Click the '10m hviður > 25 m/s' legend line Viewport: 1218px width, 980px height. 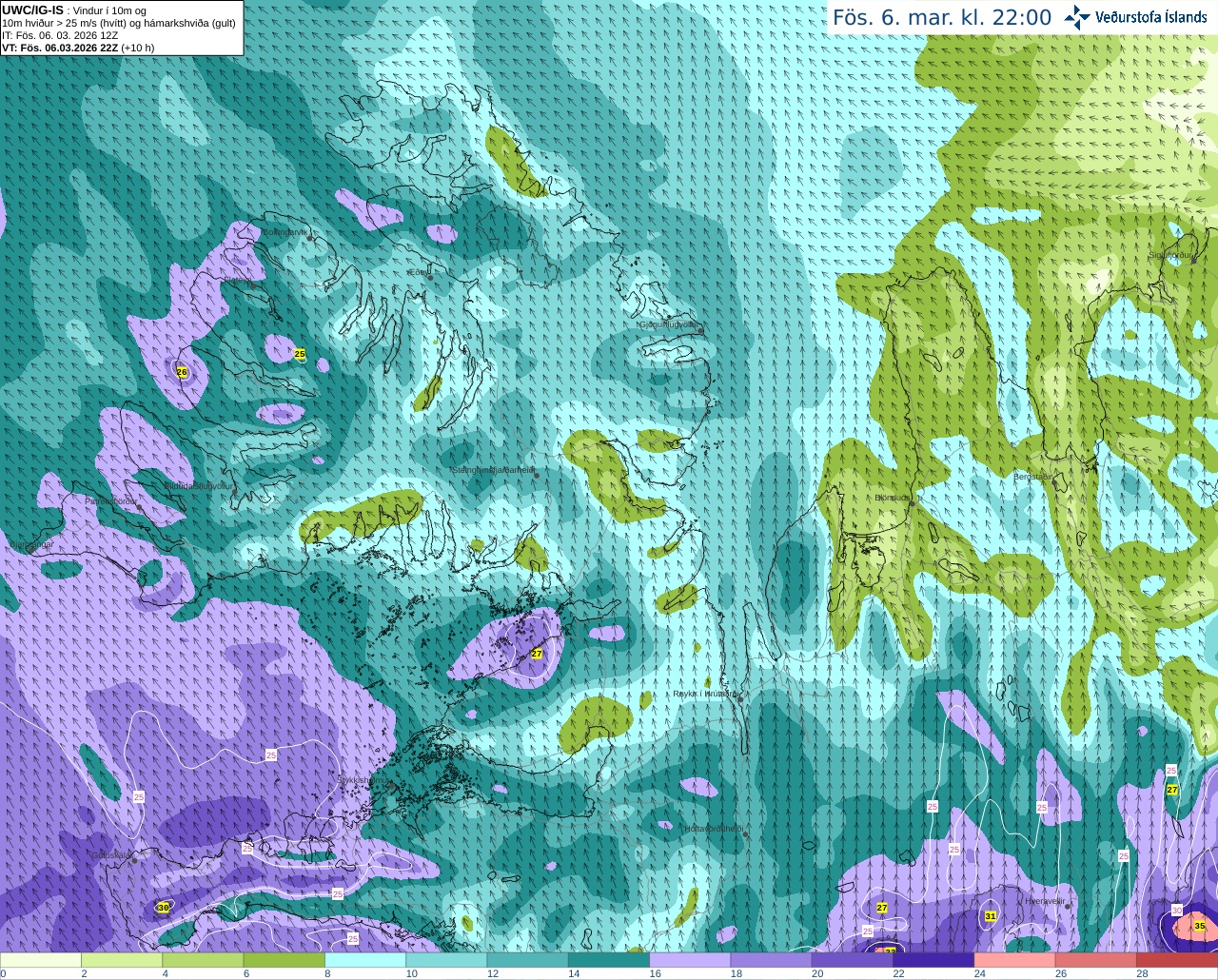[x=119, y=23]
